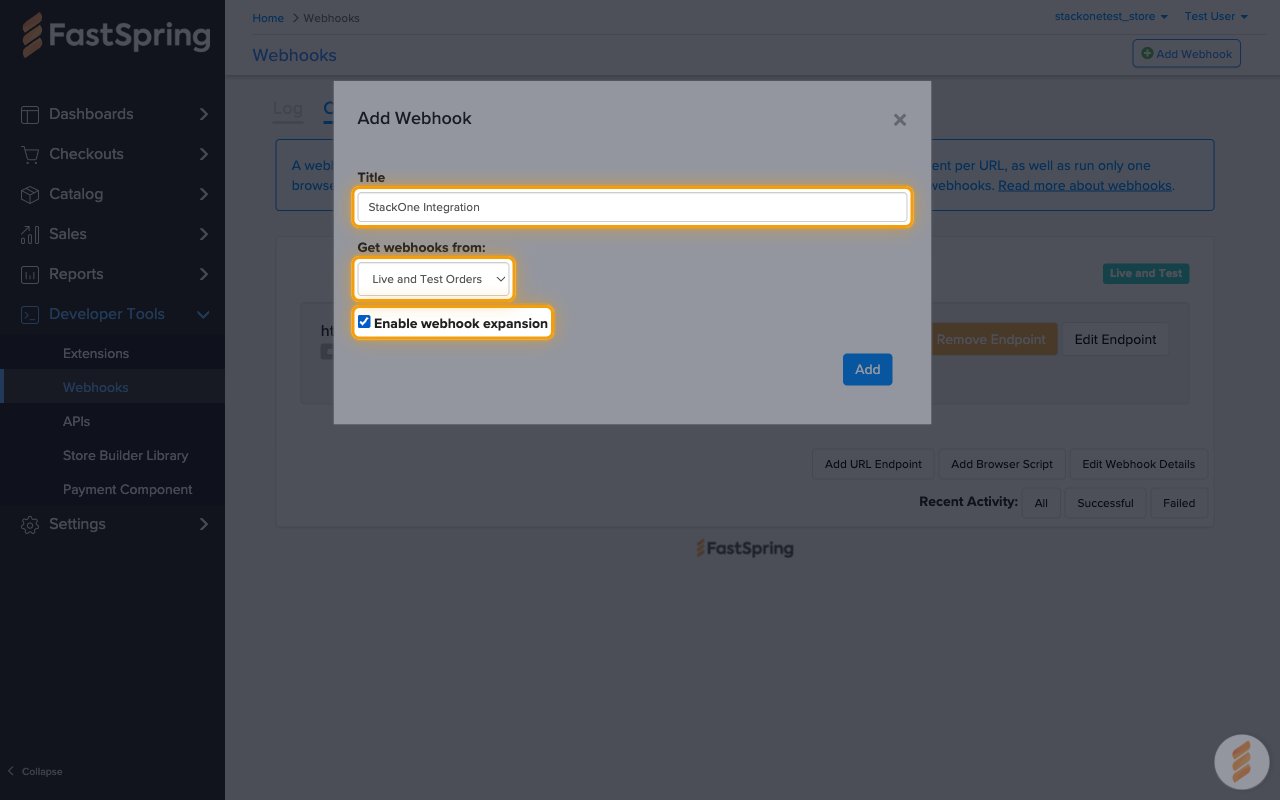Open the Get webhooks from dropdown
The width and height of the screenshot is (1280, 800).
pyautogui.click(x=434, y=279)
